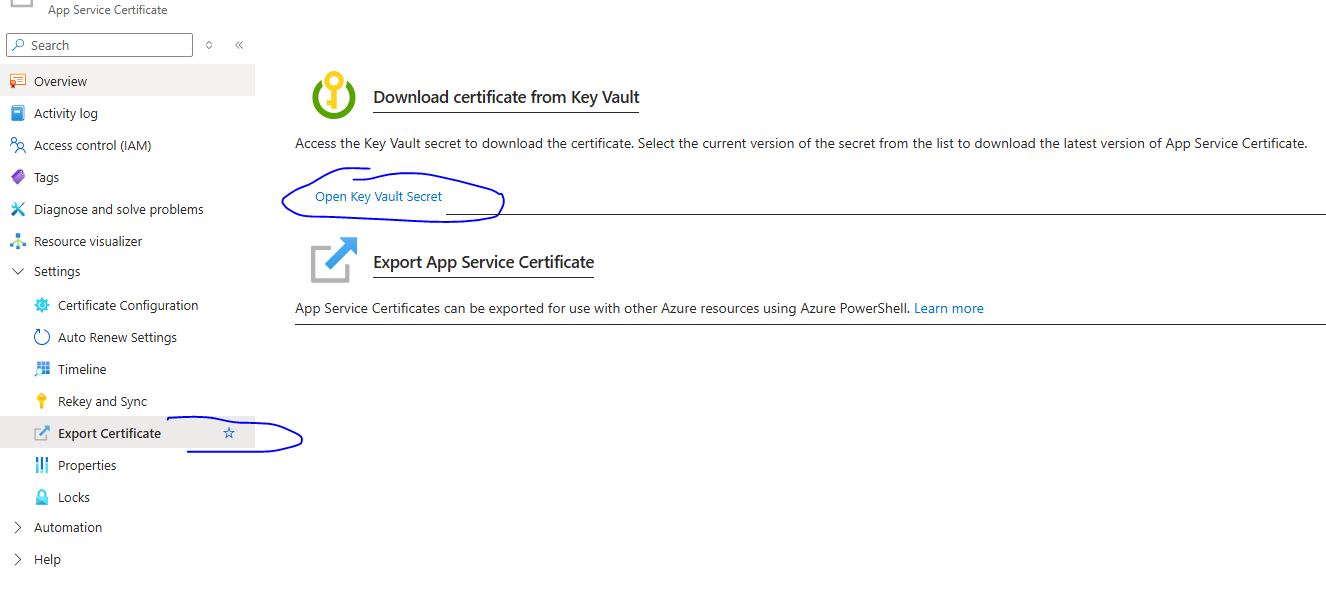1326x602 pixels.
Task: Open the Activity log page
Action: 127,113
